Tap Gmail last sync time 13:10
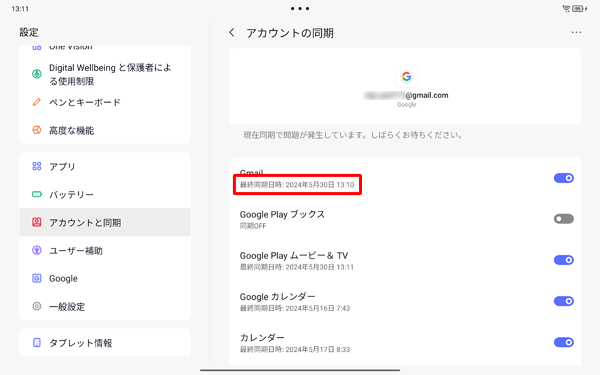Viewport: 600px width, 375px height. pyautogui.click(x=297, y=185)
